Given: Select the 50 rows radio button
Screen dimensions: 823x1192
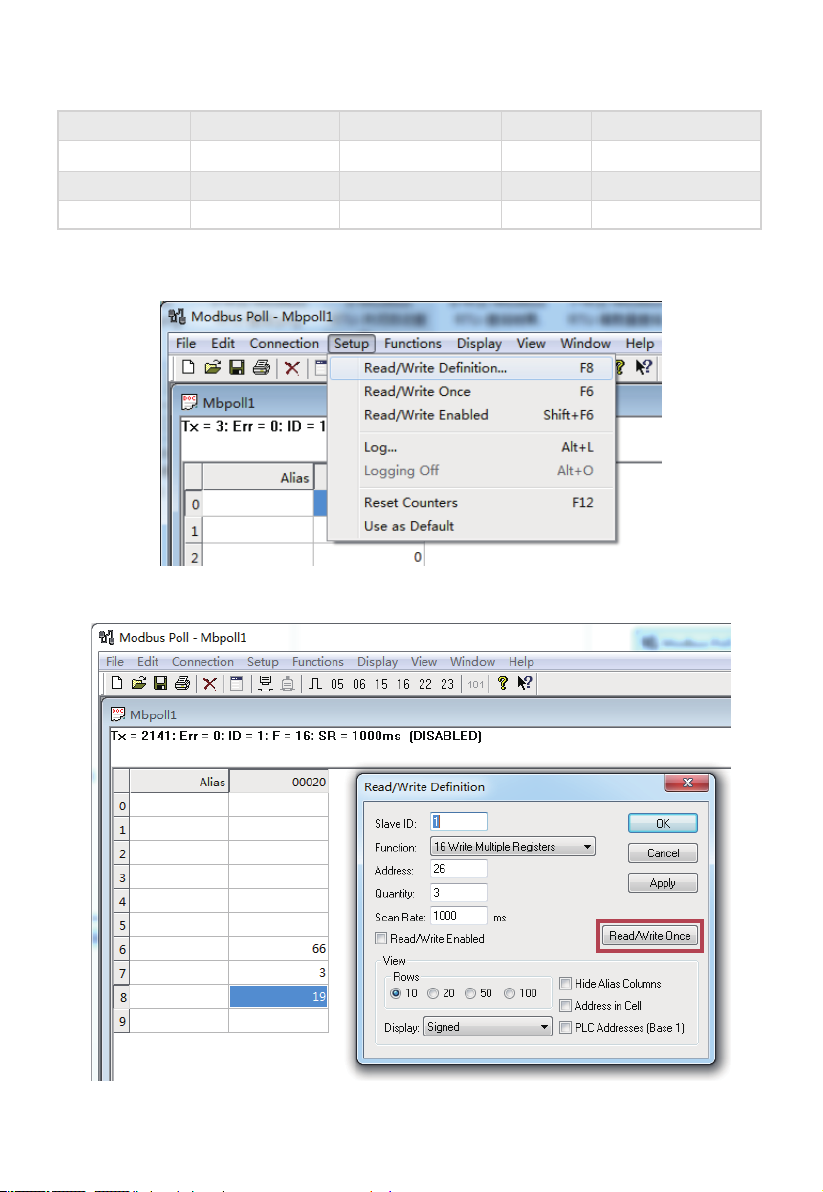Looking at the screenshot, I should 470,993.
